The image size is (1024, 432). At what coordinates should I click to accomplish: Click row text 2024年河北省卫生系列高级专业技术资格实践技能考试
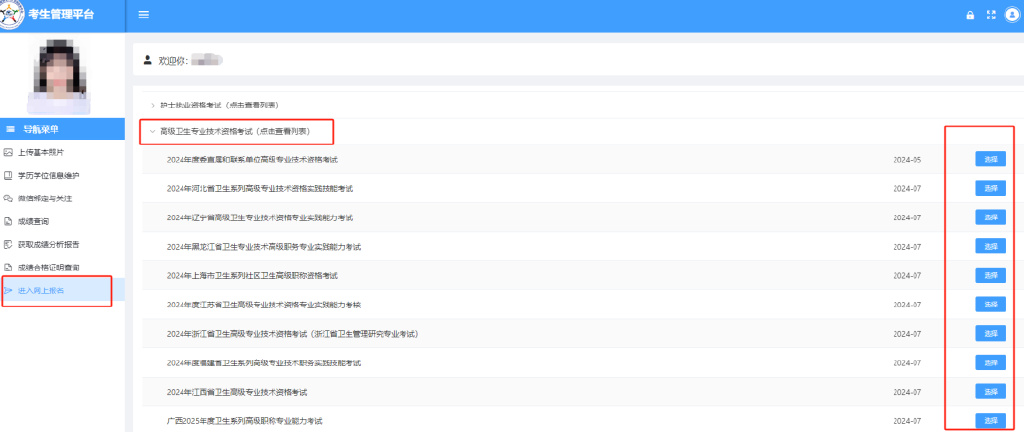click(x=260, y=189)
